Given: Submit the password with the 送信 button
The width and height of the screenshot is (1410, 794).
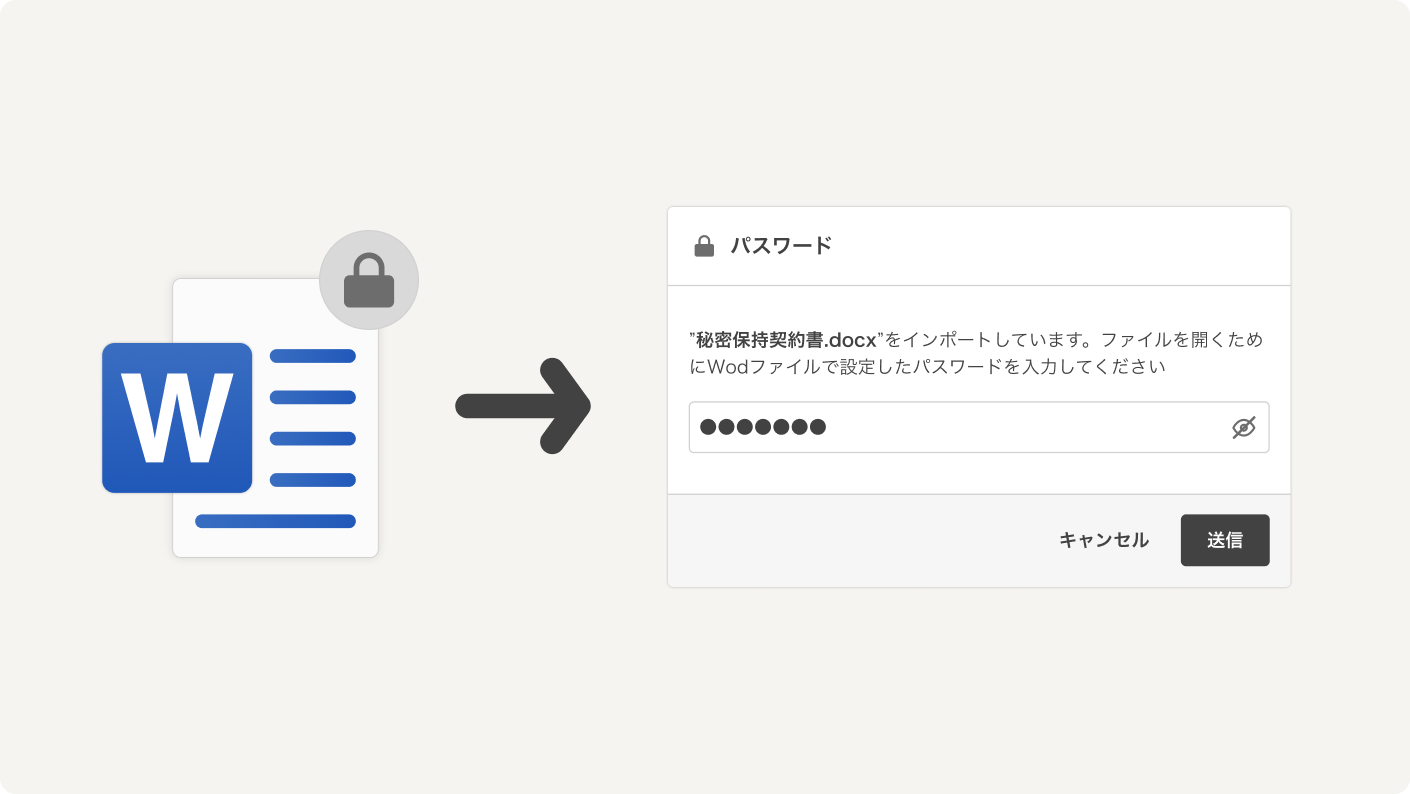Looking at the screenshot, I should pyautogui.click(x=1225, y=540).
